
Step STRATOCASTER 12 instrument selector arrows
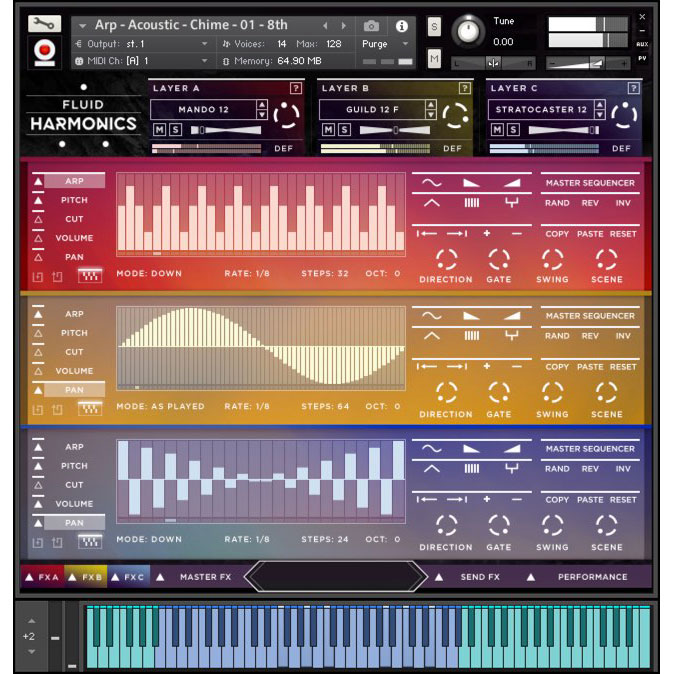pos(600,109)
